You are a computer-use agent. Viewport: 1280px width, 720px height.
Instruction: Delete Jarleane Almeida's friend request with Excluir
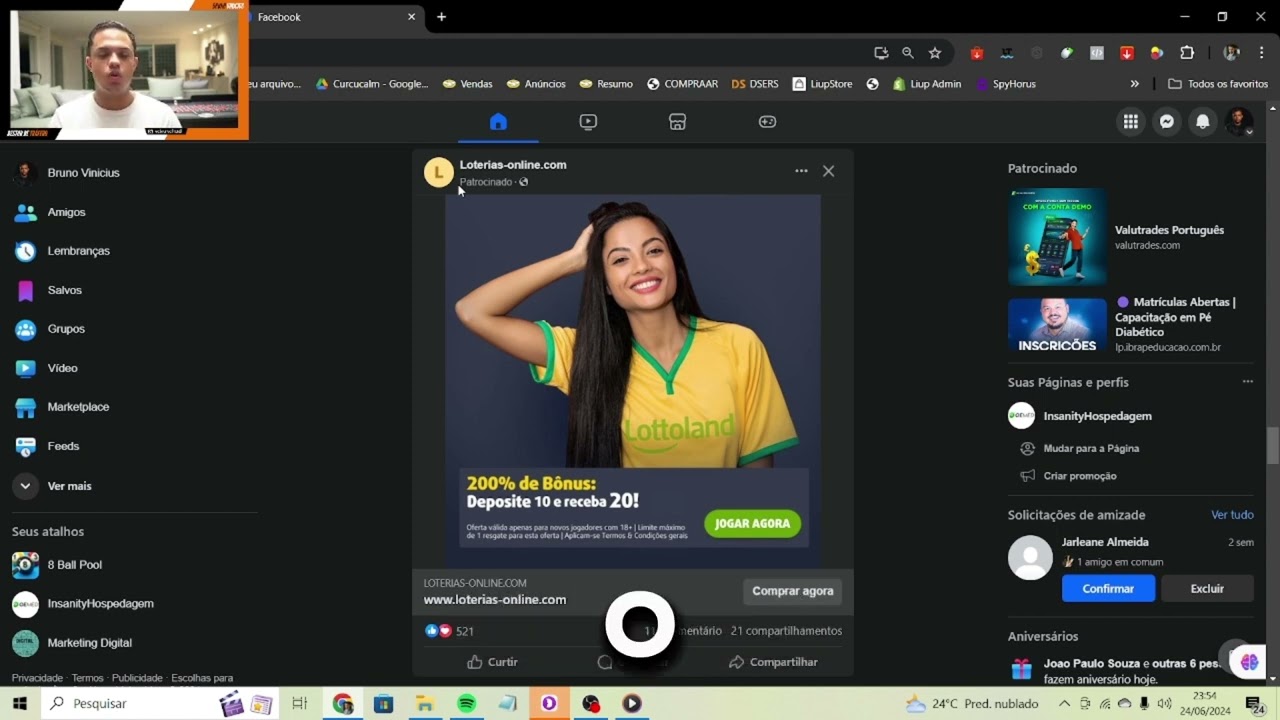(1207, 589)
